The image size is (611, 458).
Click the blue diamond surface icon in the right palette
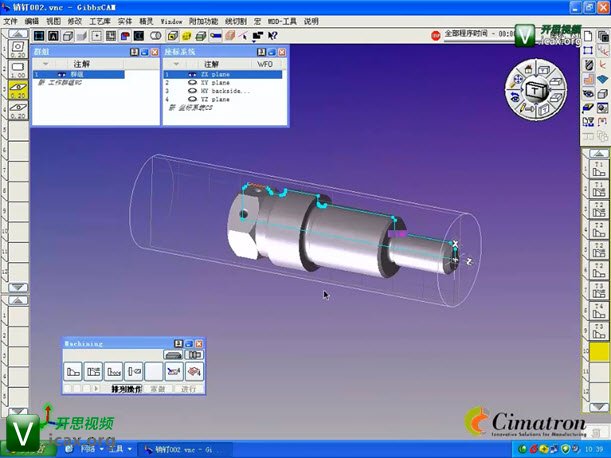click(x=602, y=80)
